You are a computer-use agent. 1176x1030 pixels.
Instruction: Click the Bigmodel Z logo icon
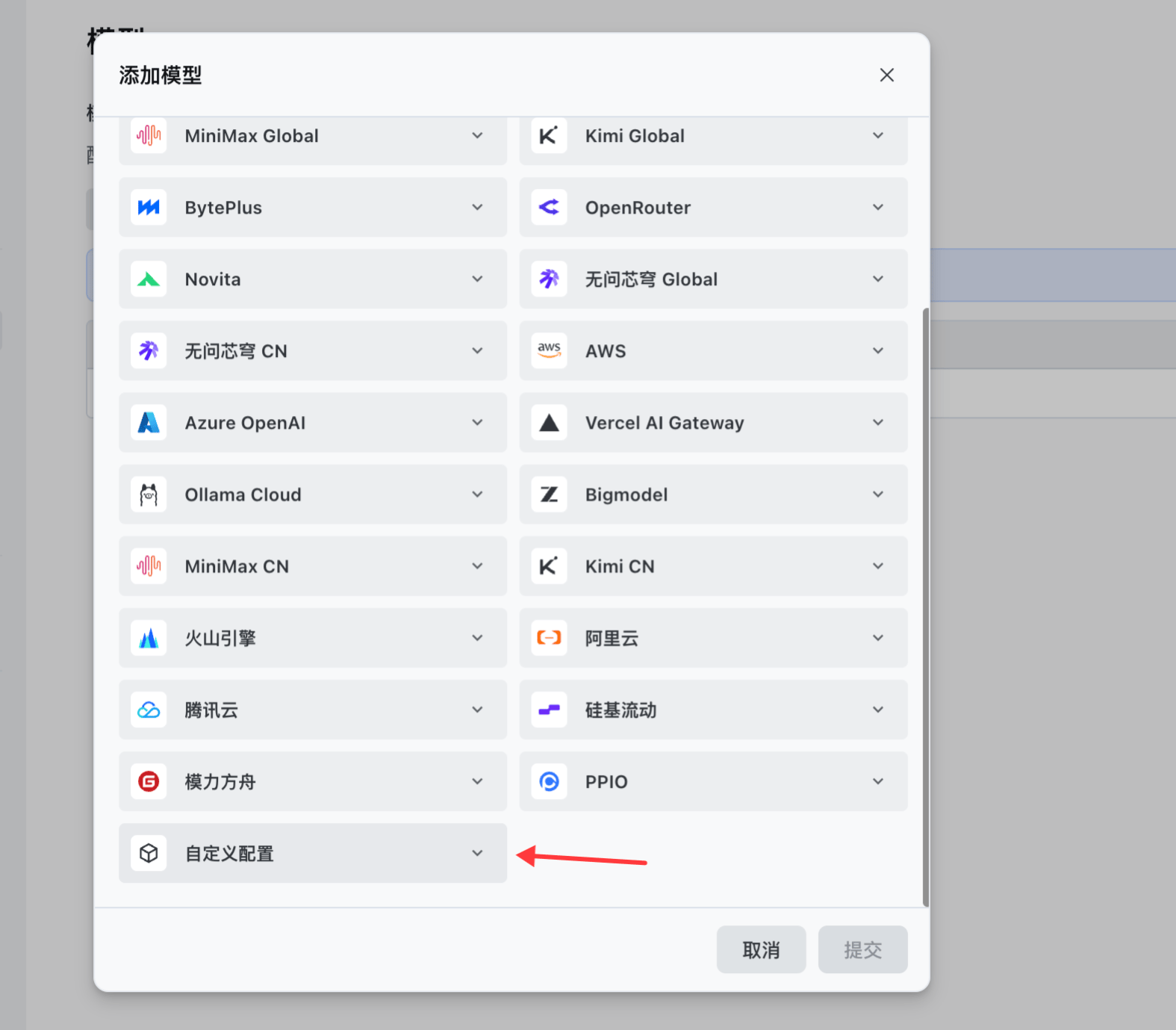pos(549,494)
